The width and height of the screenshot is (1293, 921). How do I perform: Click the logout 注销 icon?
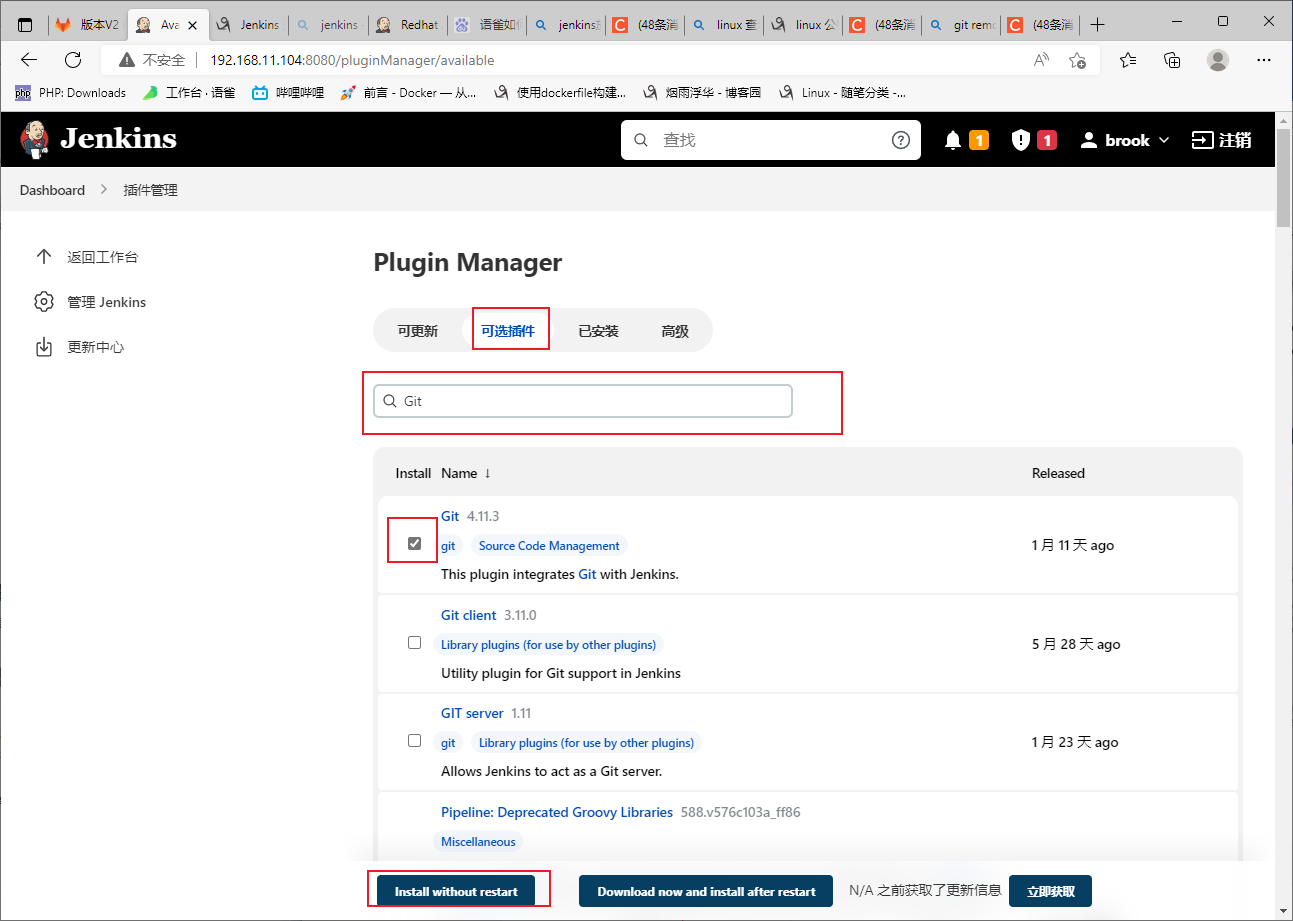point(1202,140)
